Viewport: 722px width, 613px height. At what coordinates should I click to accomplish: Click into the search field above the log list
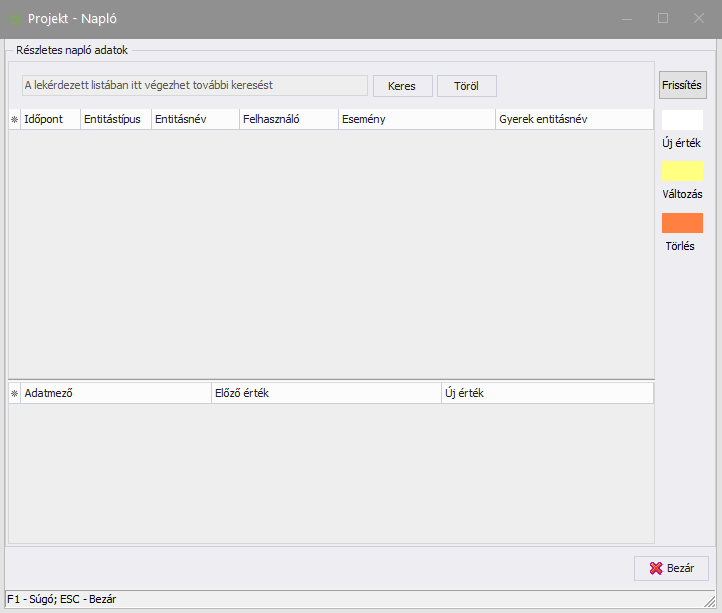tap(195, 86)
